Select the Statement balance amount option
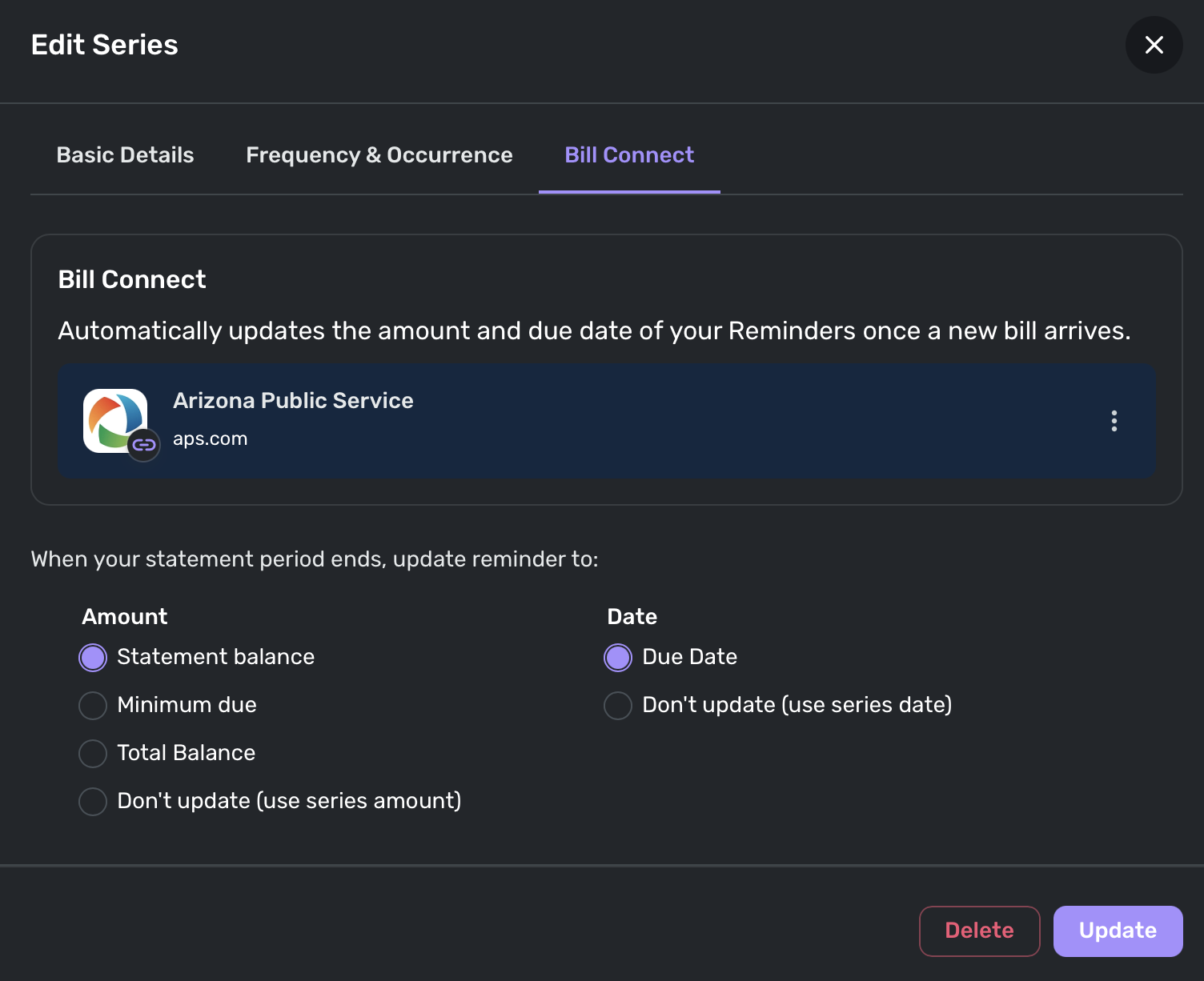The image size is (1204, 981). [93, 658]
